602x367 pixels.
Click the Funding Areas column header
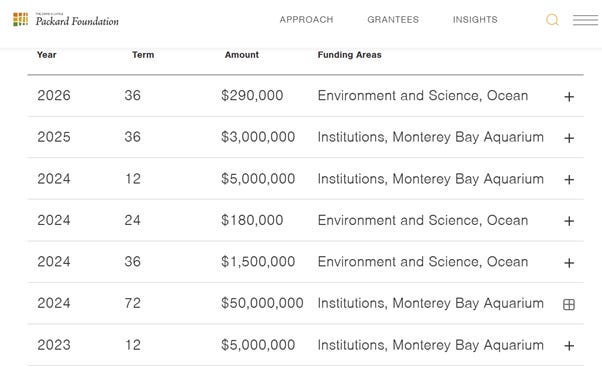tap(349, 55)
